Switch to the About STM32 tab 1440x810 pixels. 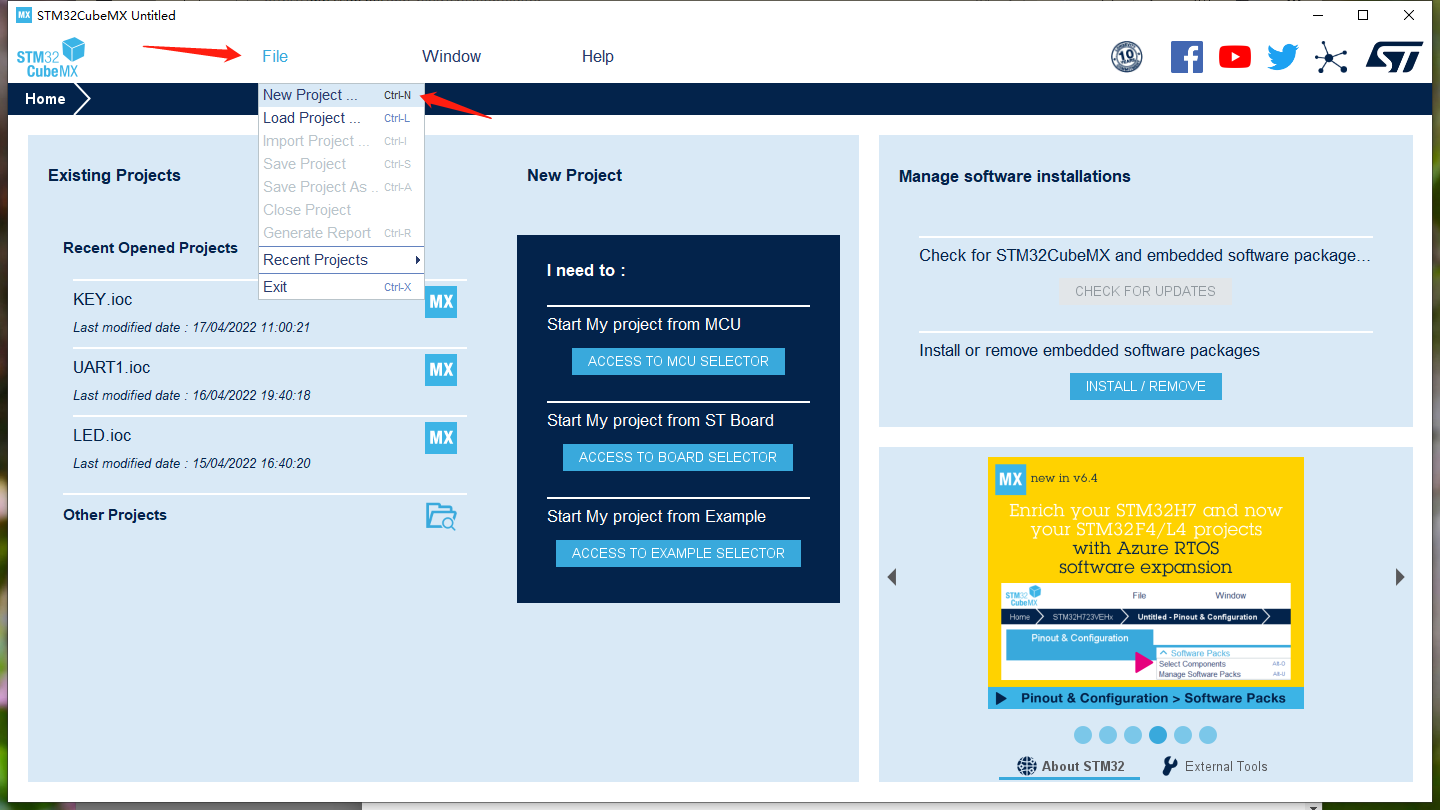pyautogui.click(x=1070, y=766)
